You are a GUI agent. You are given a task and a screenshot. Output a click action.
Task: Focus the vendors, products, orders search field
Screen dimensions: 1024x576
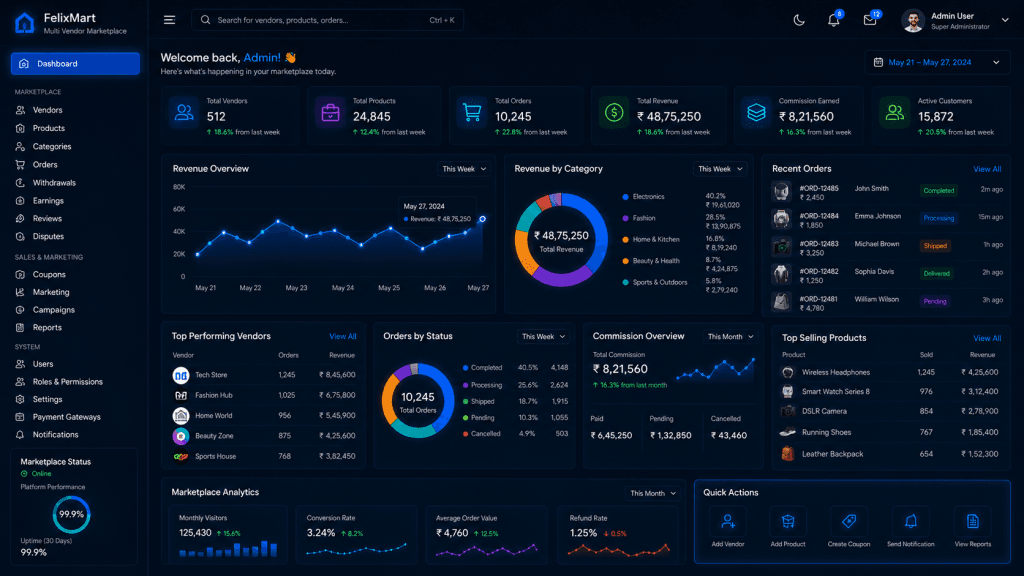327,20
